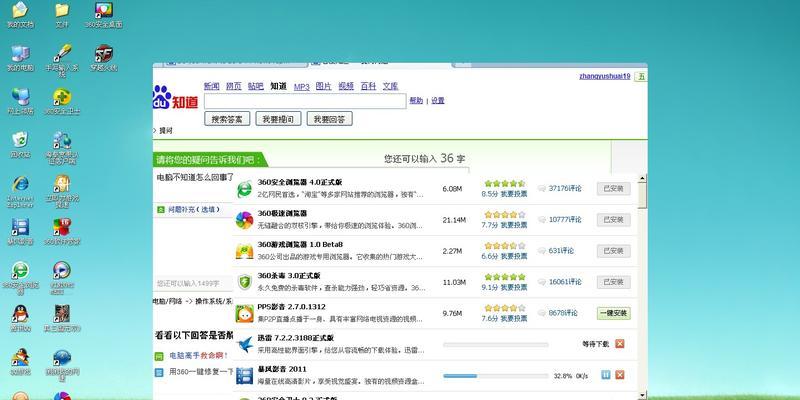Open the MP3 tab on Baidu
Screen dimensions: 800x400
pyautogui.click(x=302, y=87)
